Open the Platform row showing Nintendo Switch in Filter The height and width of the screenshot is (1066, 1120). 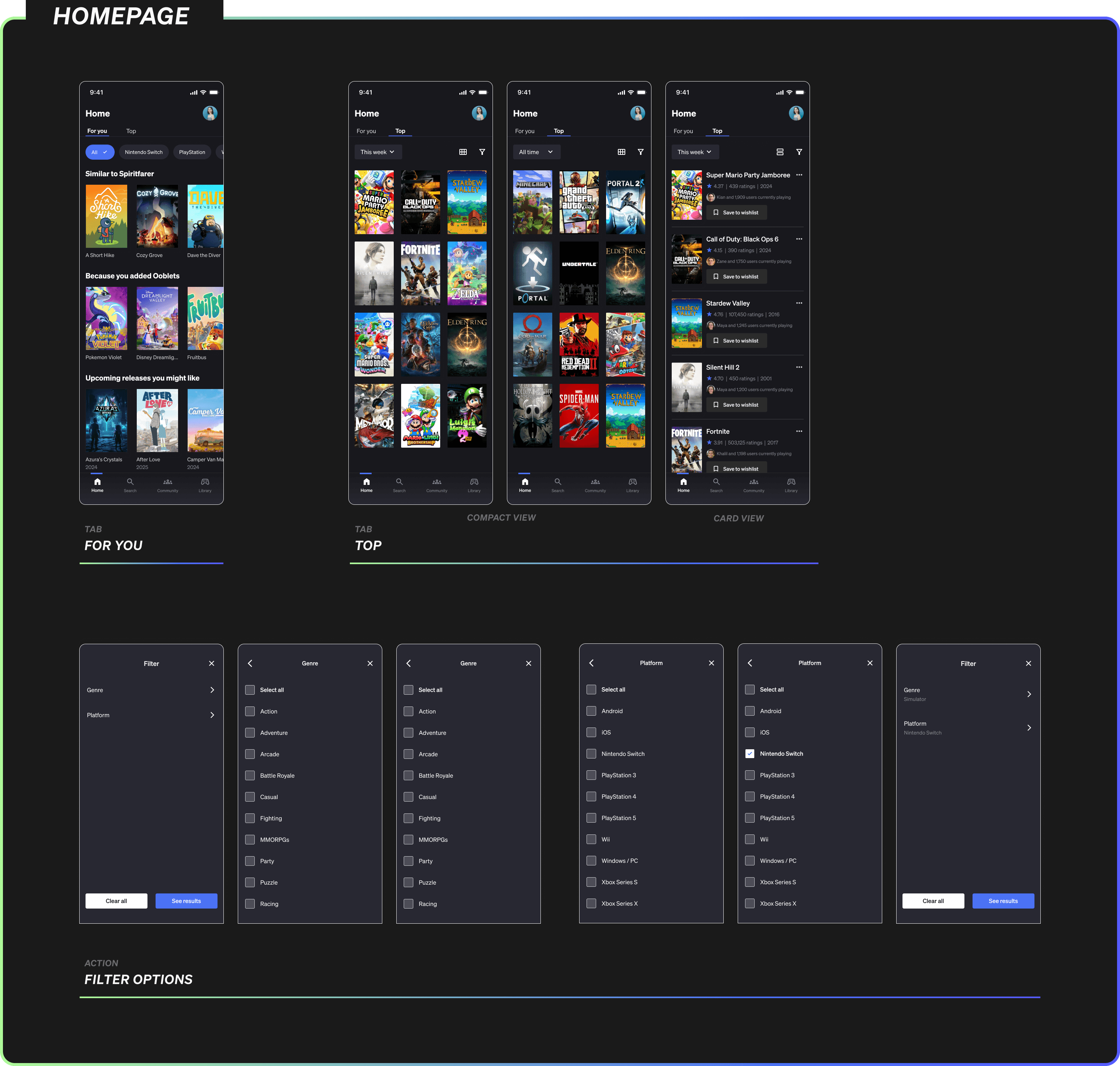[x=968, y=728]
